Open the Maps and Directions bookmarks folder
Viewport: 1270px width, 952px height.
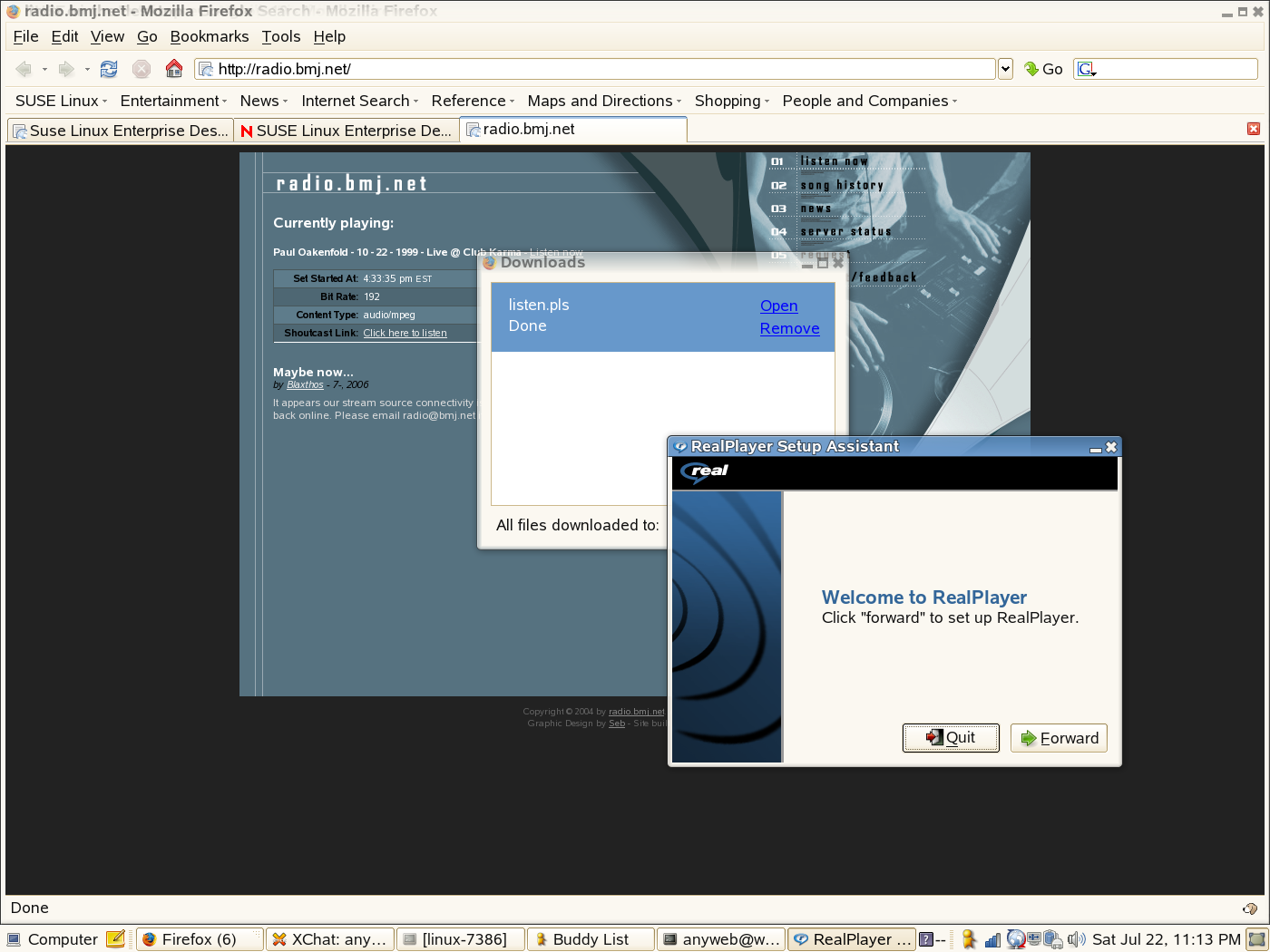(604, 101)
